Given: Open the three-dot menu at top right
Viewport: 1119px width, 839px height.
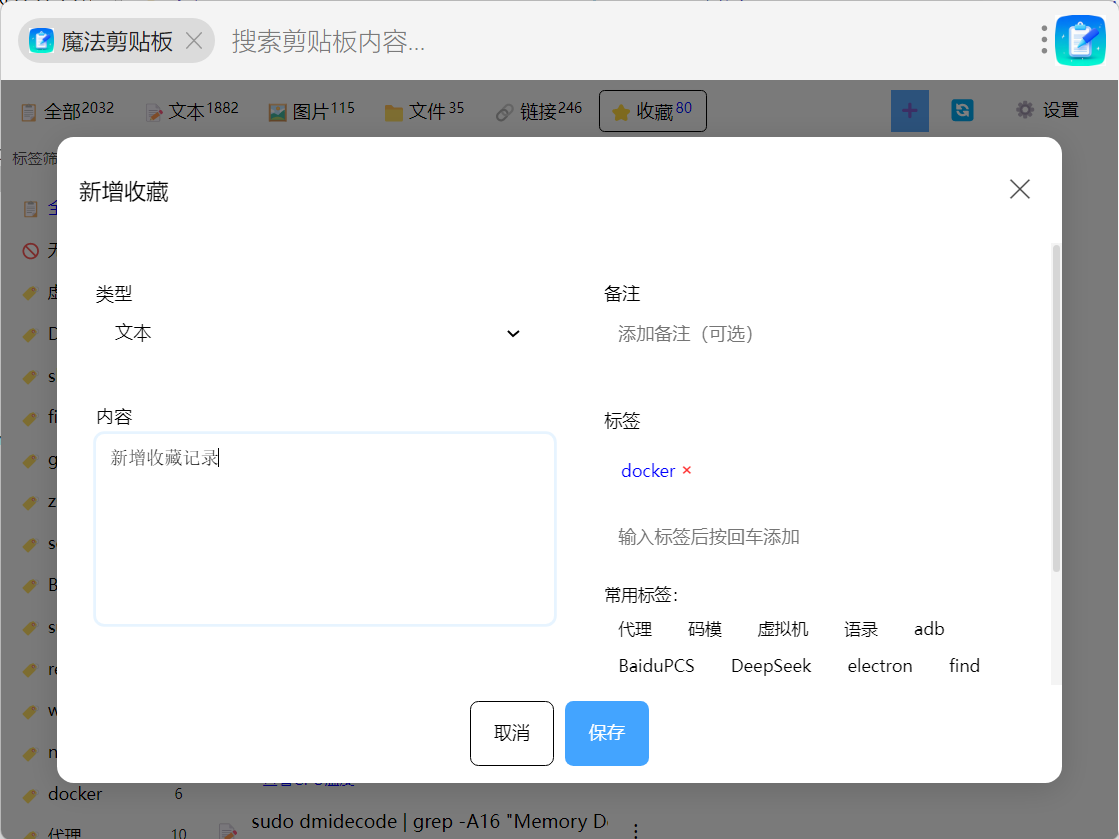Looking at the screenshot, I should 1043,40.
